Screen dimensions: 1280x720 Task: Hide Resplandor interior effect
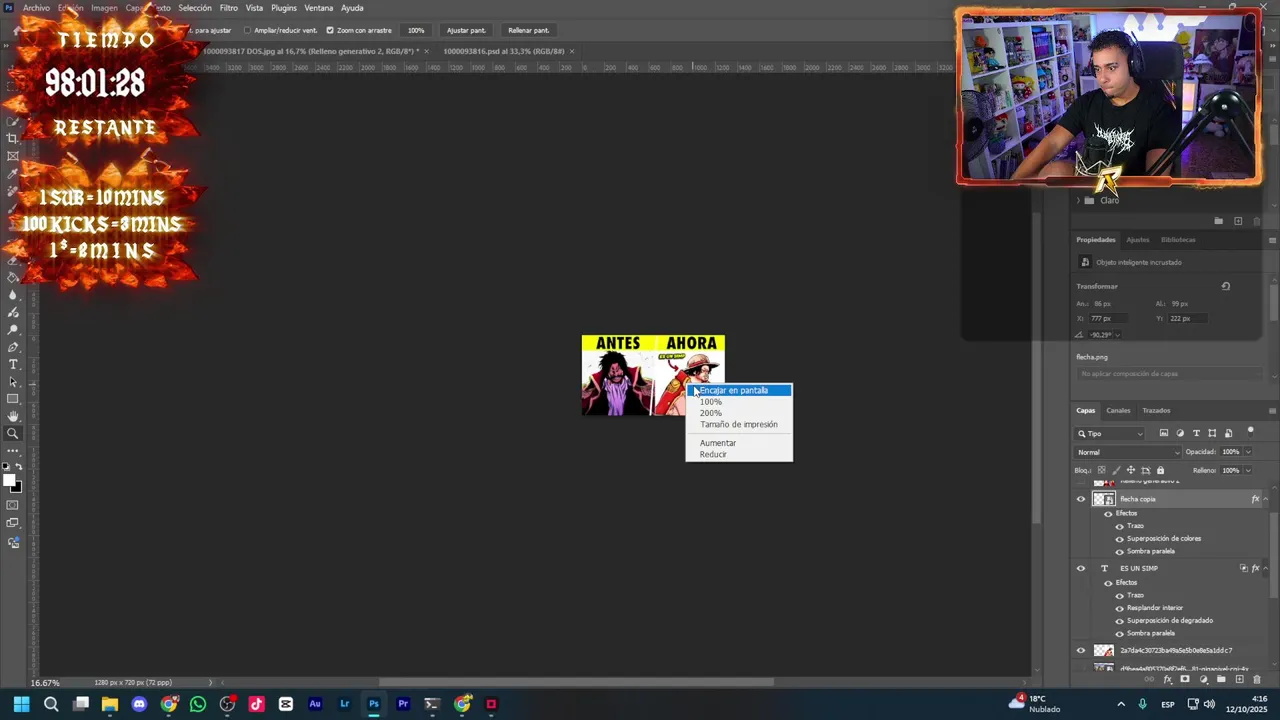point(1120,608)
